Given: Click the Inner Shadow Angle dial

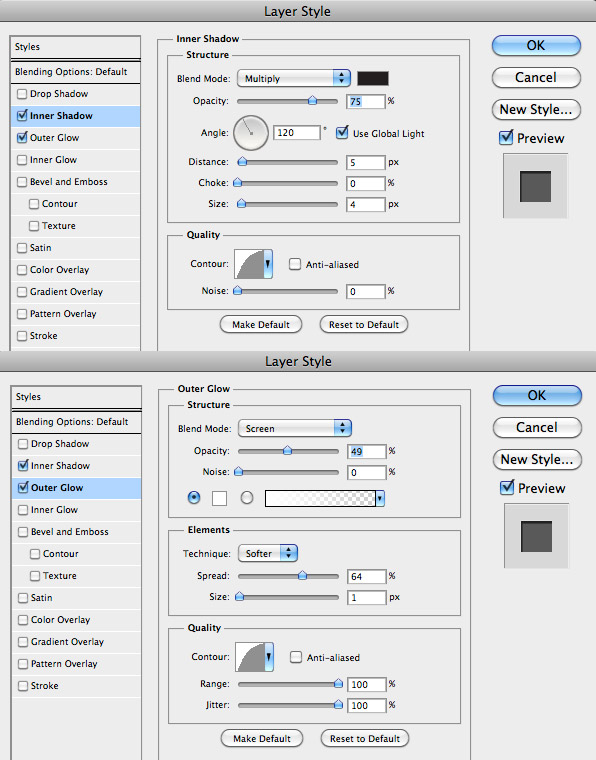Looking at the screenshot, I should click(251, 133).
